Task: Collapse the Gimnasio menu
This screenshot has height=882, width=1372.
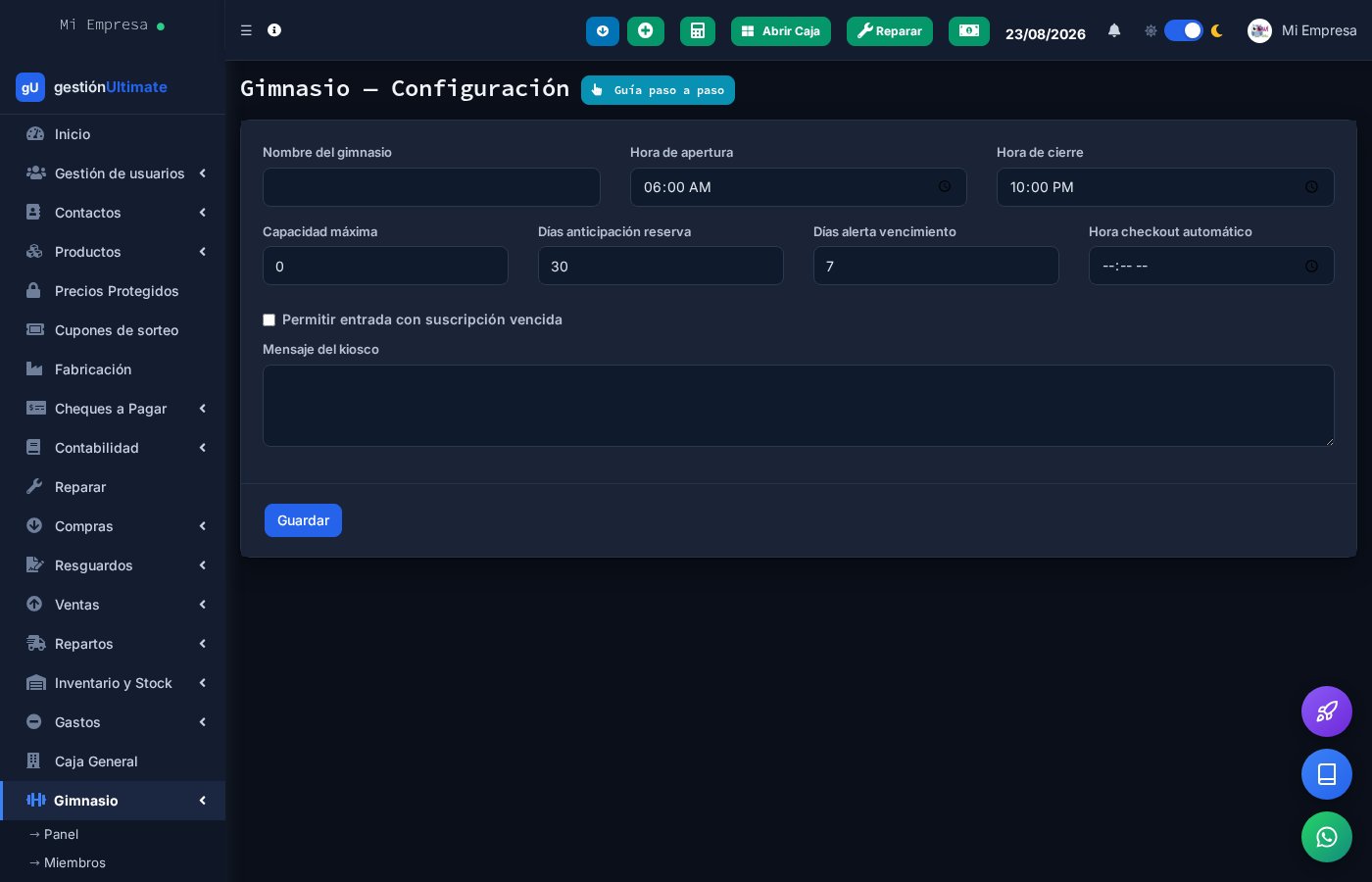Action: click(113, 801)
